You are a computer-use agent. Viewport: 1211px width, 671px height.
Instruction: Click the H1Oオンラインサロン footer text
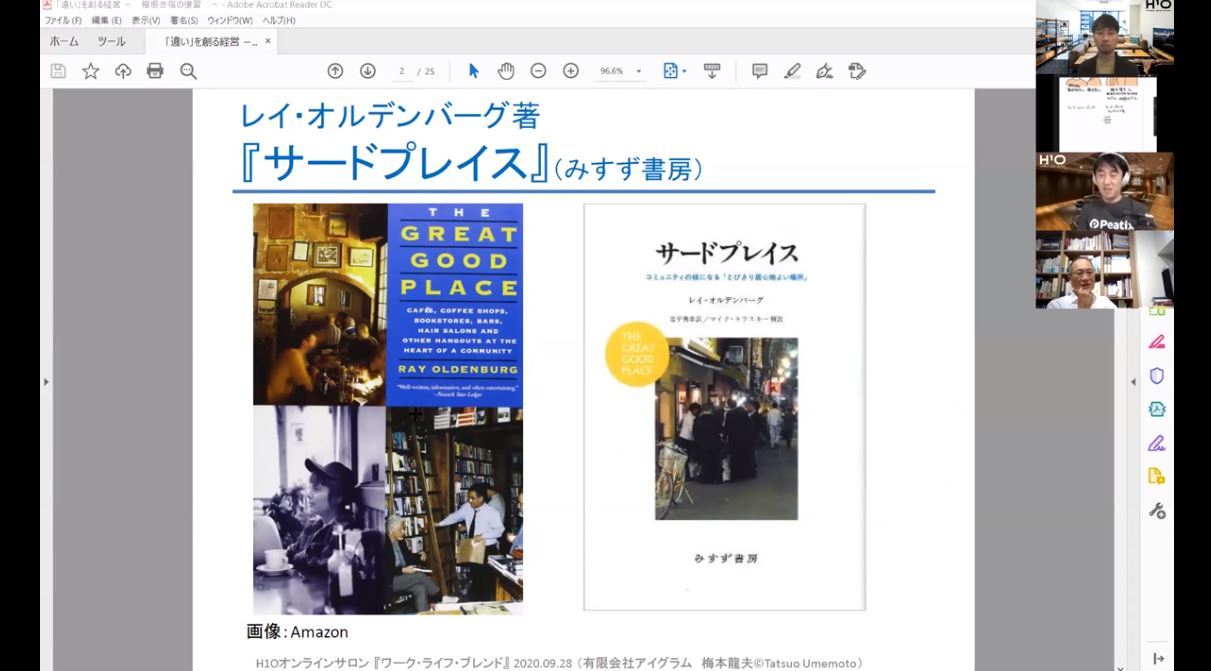coord(558,663)
